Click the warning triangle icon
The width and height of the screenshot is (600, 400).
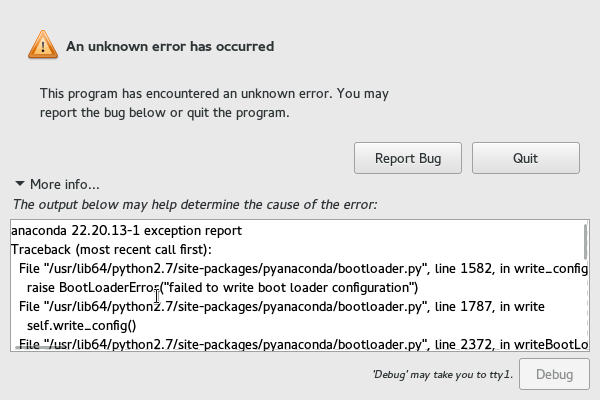41,43
